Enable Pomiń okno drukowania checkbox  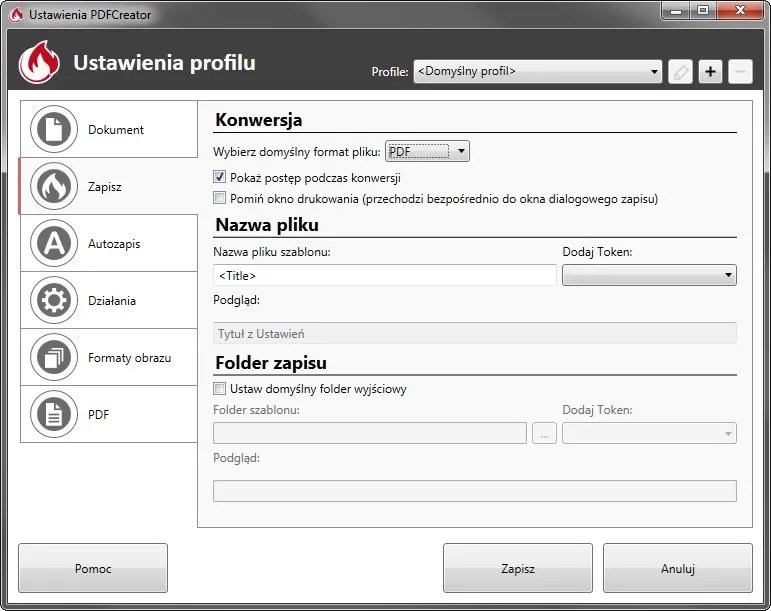pos(220,198)
